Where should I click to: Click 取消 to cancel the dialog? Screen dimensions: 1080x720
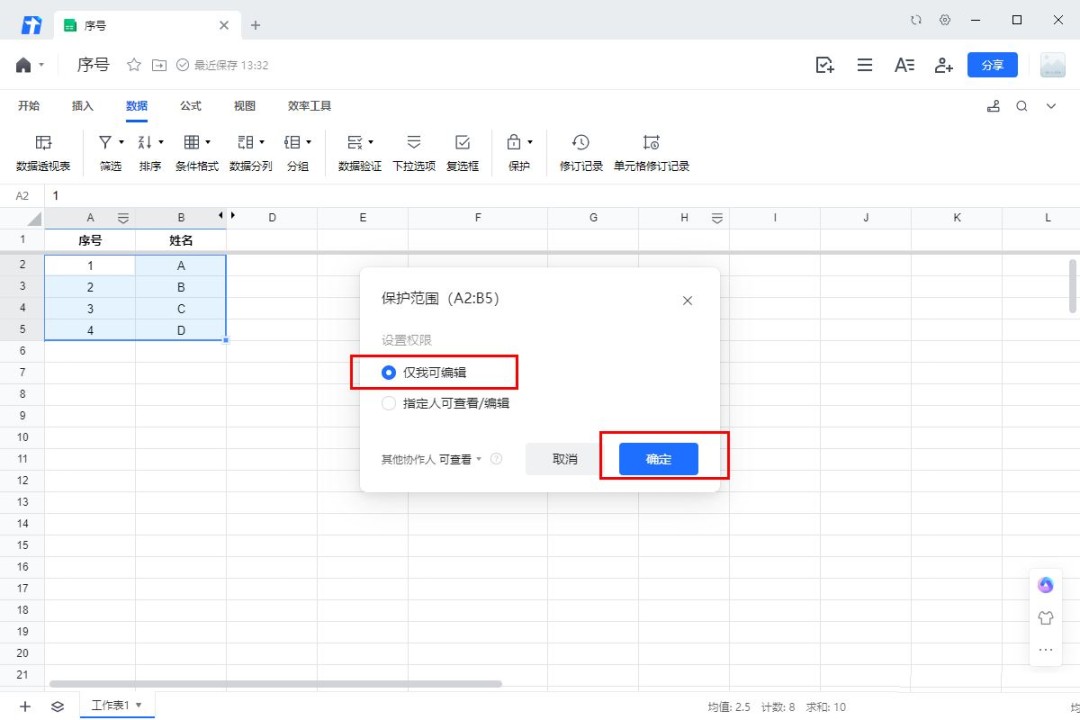coord(565,459)
